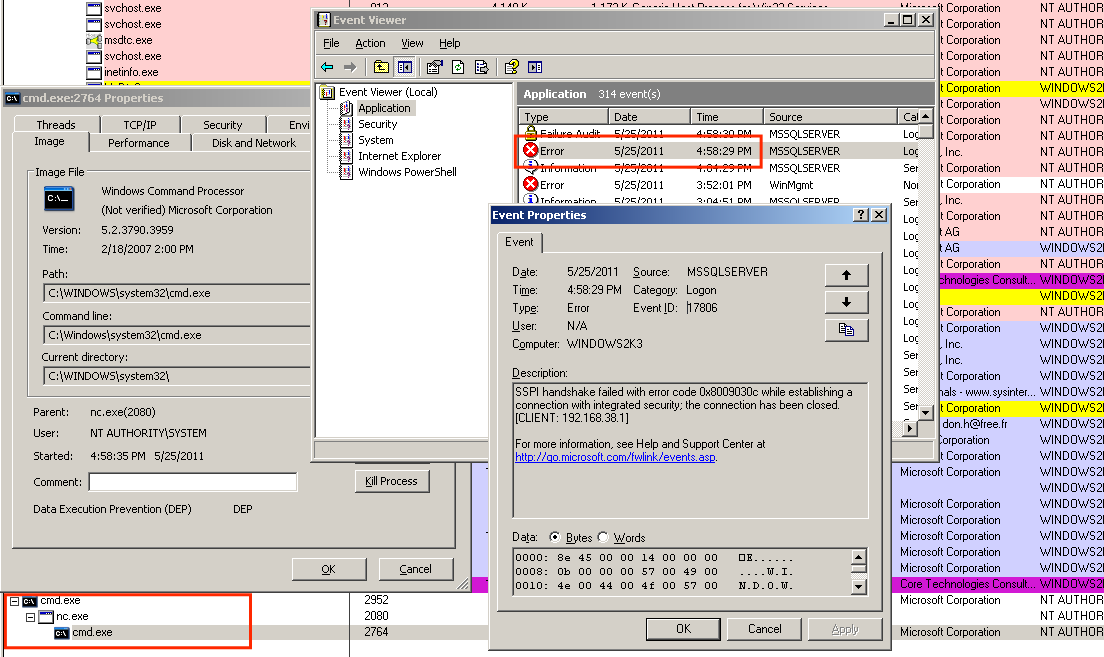Click the Back navigation arrow in Event Viewer

coord(327,66)
